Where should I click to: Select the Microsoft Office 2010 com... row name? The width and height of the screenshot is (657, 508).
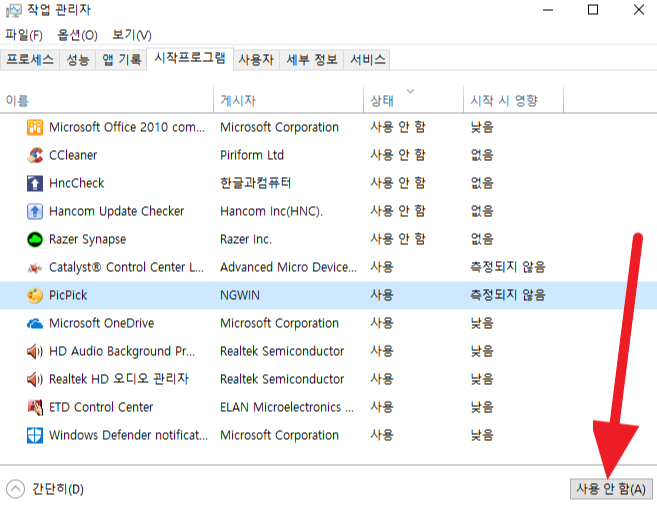pyautogui.click(x=127, y=127)
